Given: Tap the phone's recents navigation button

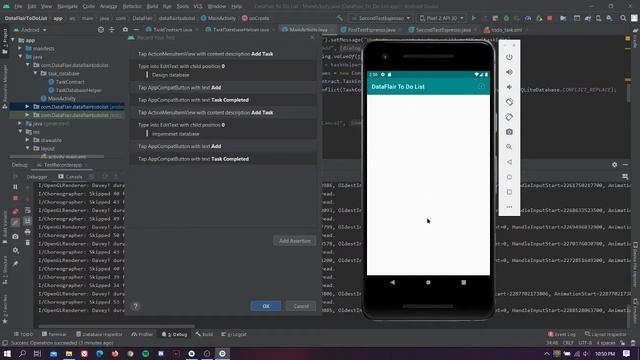Looking at the screenshot, I should click(464, 282).
